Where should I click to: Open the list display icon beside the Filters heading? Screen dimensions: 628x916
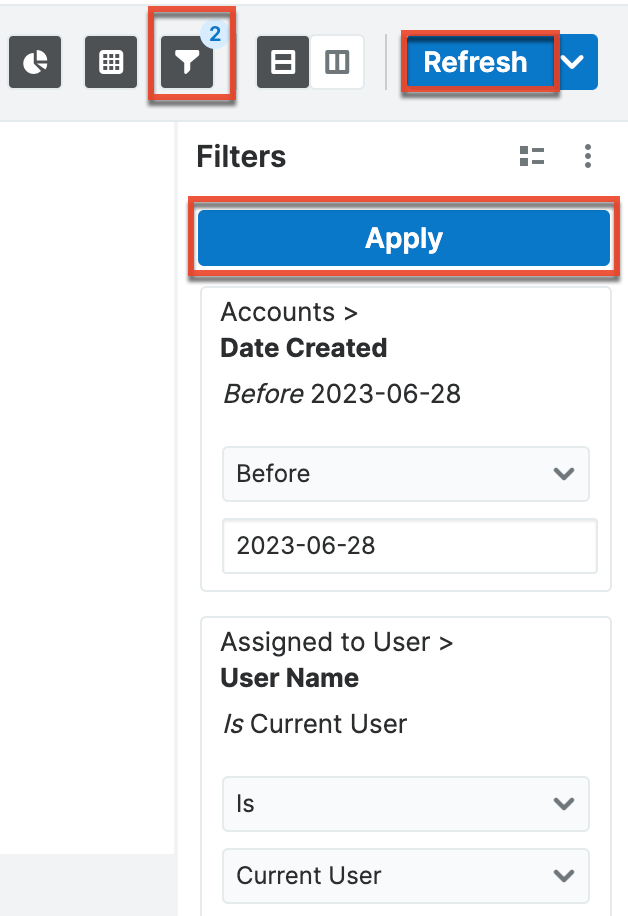532,156
